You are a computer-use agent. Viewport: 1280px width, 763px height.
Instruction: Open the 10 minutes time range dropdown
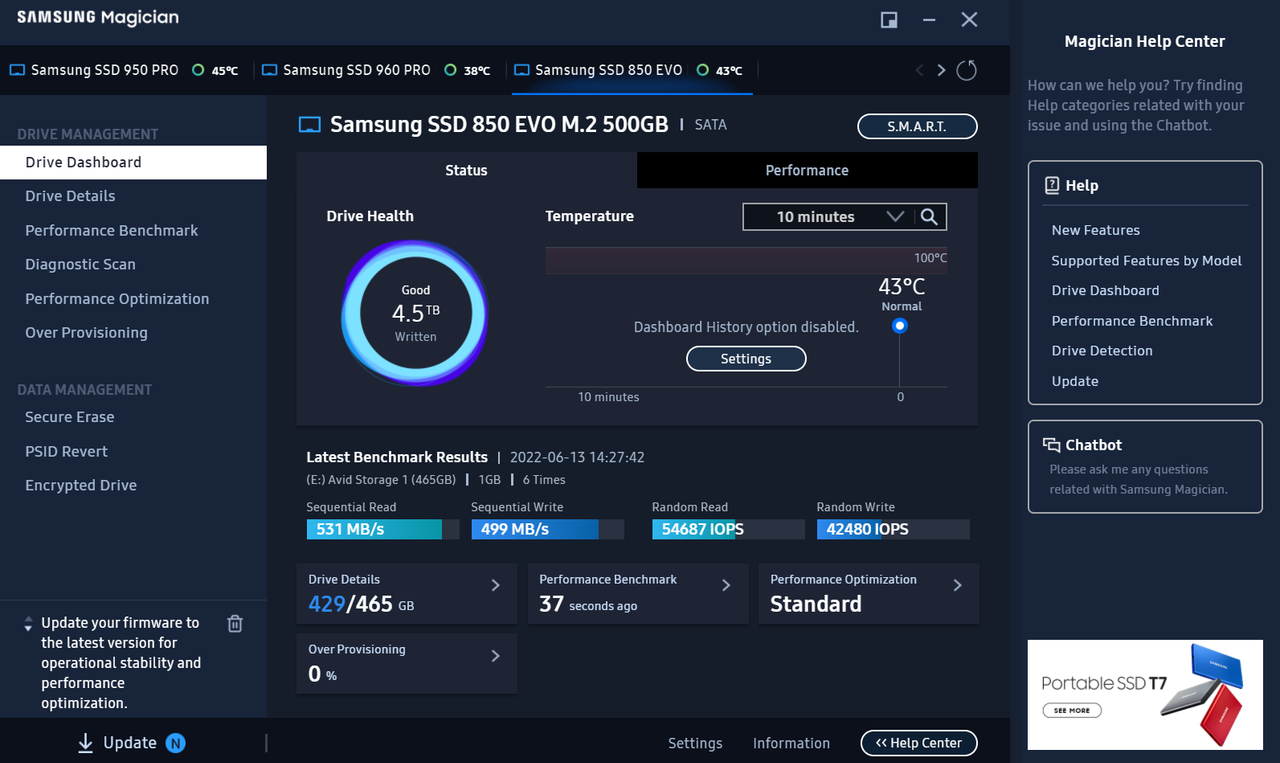(x=845, y=216)
